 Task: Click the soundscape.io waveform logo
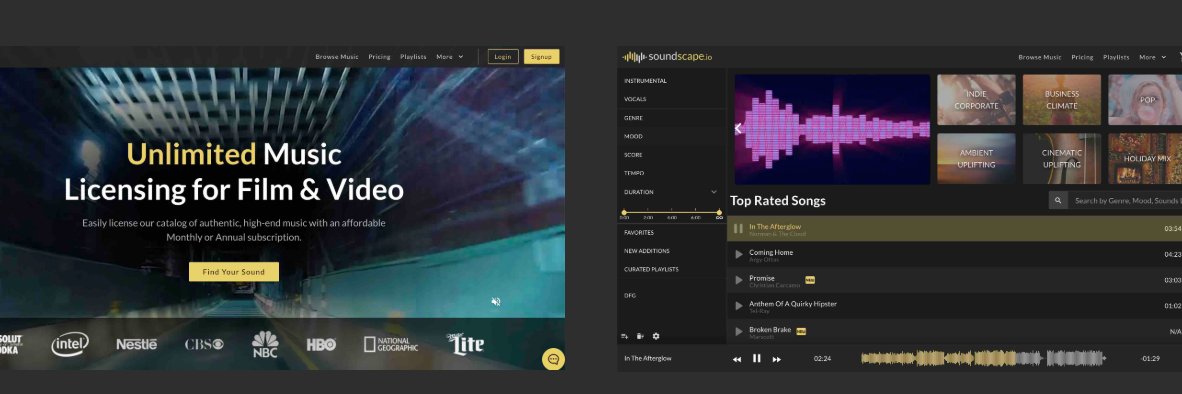(x=667, y=57)
